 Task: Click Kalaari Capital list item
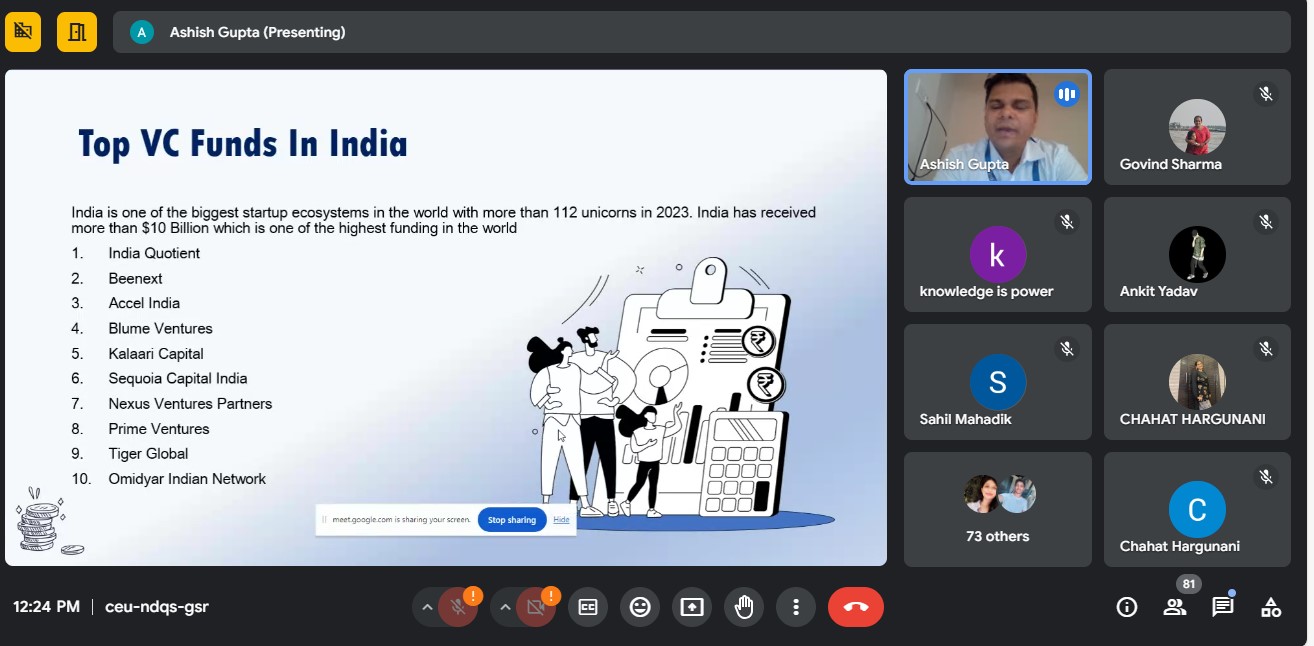point(156,353)
